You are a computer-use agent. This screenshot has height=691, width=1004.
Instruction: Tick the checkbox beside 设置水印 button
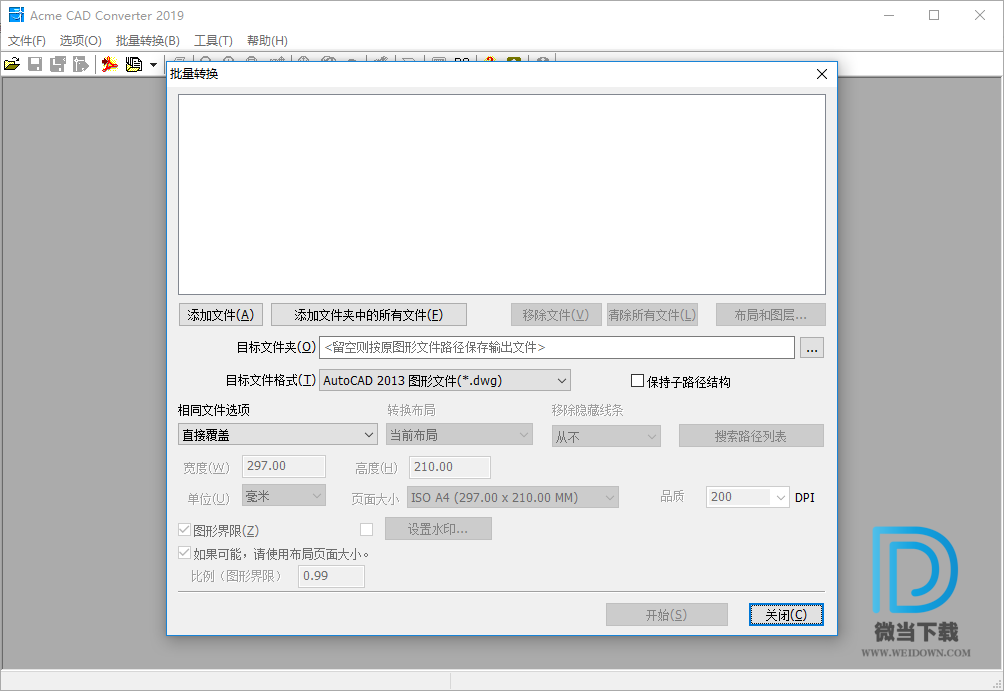tap(366, 530)
